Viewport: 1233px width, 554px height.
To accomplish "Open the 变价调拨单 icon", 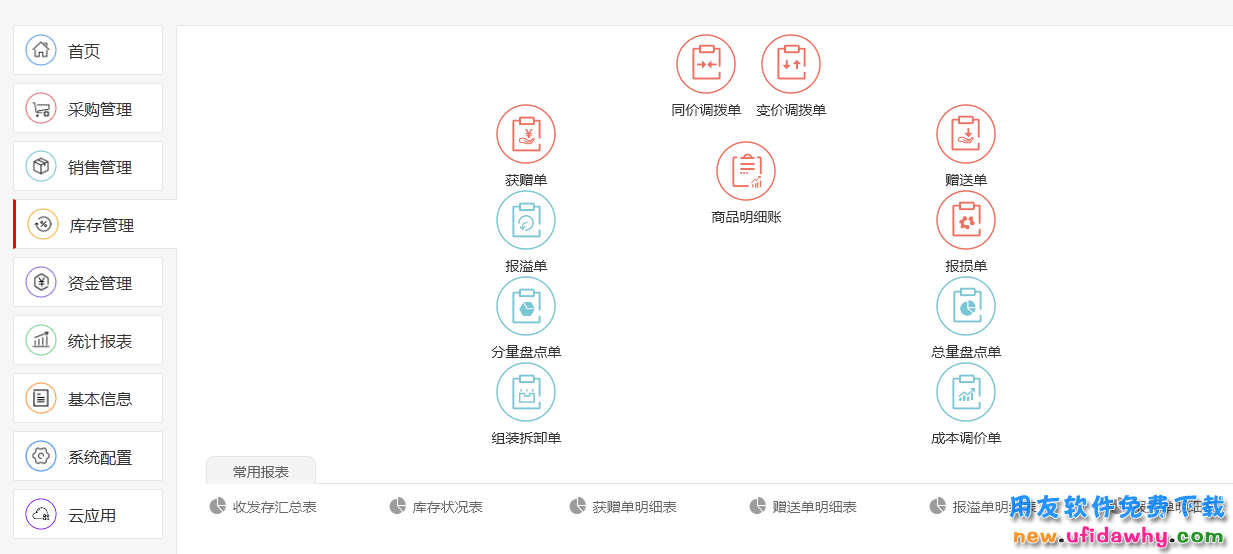I will click(791, 64).
